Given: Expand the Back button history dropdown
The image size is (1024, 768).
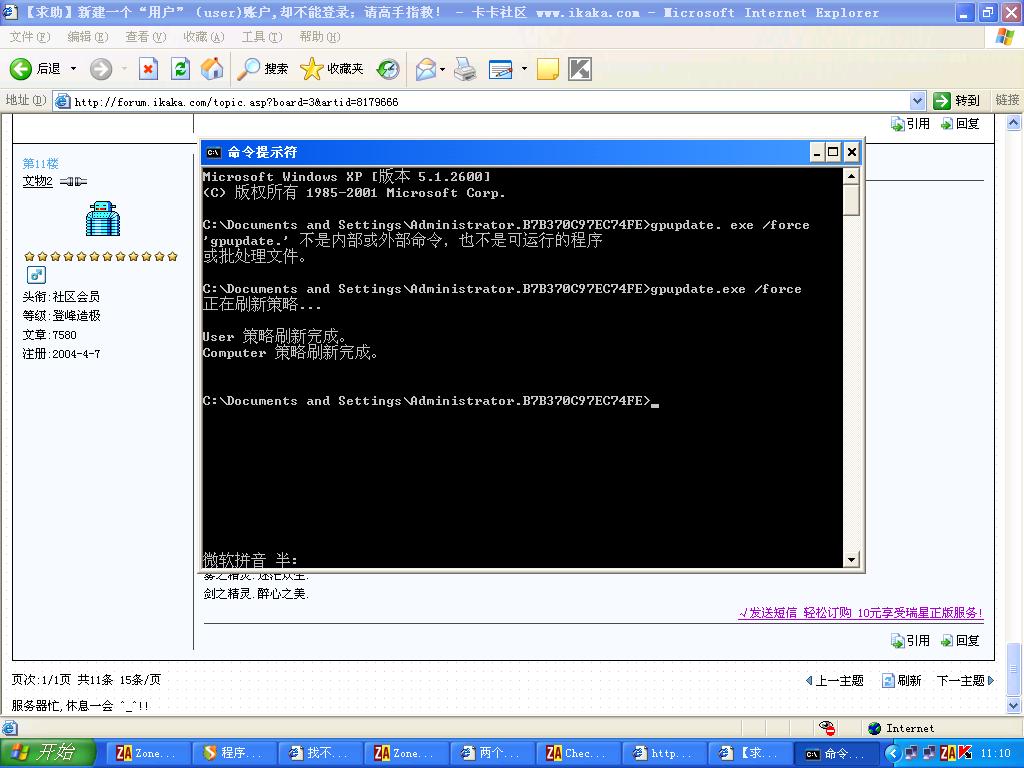Looking at the screenshot, I should click(x=73, y=69).
